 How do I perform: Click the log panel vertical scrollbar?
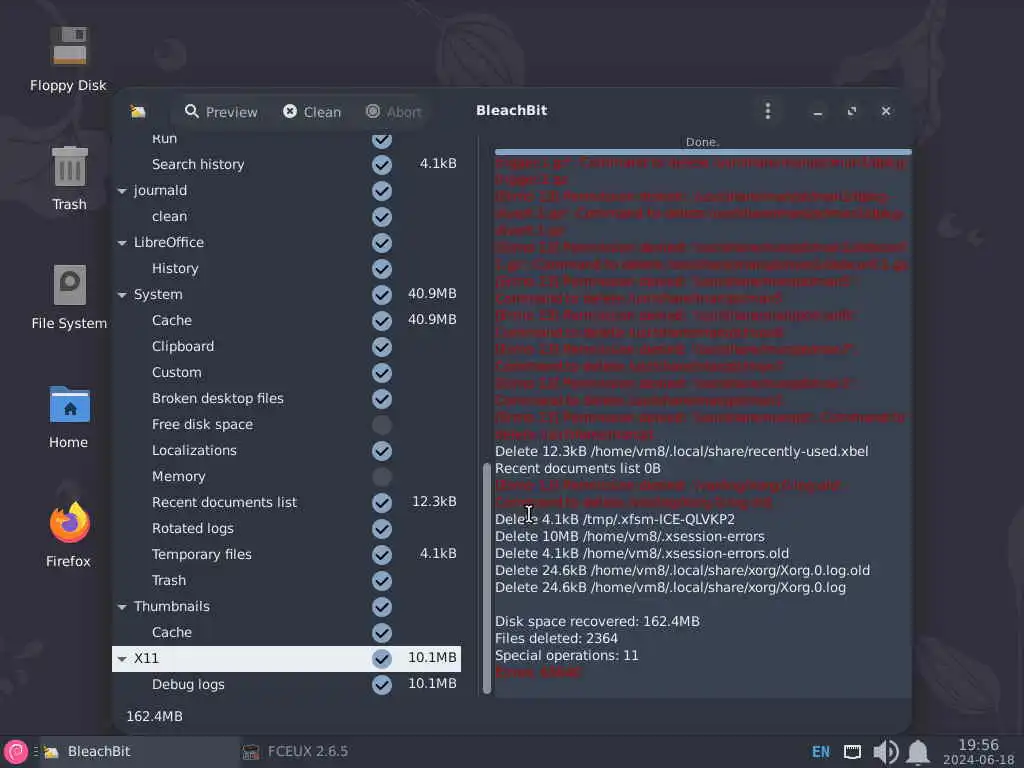tap(487, 578)
